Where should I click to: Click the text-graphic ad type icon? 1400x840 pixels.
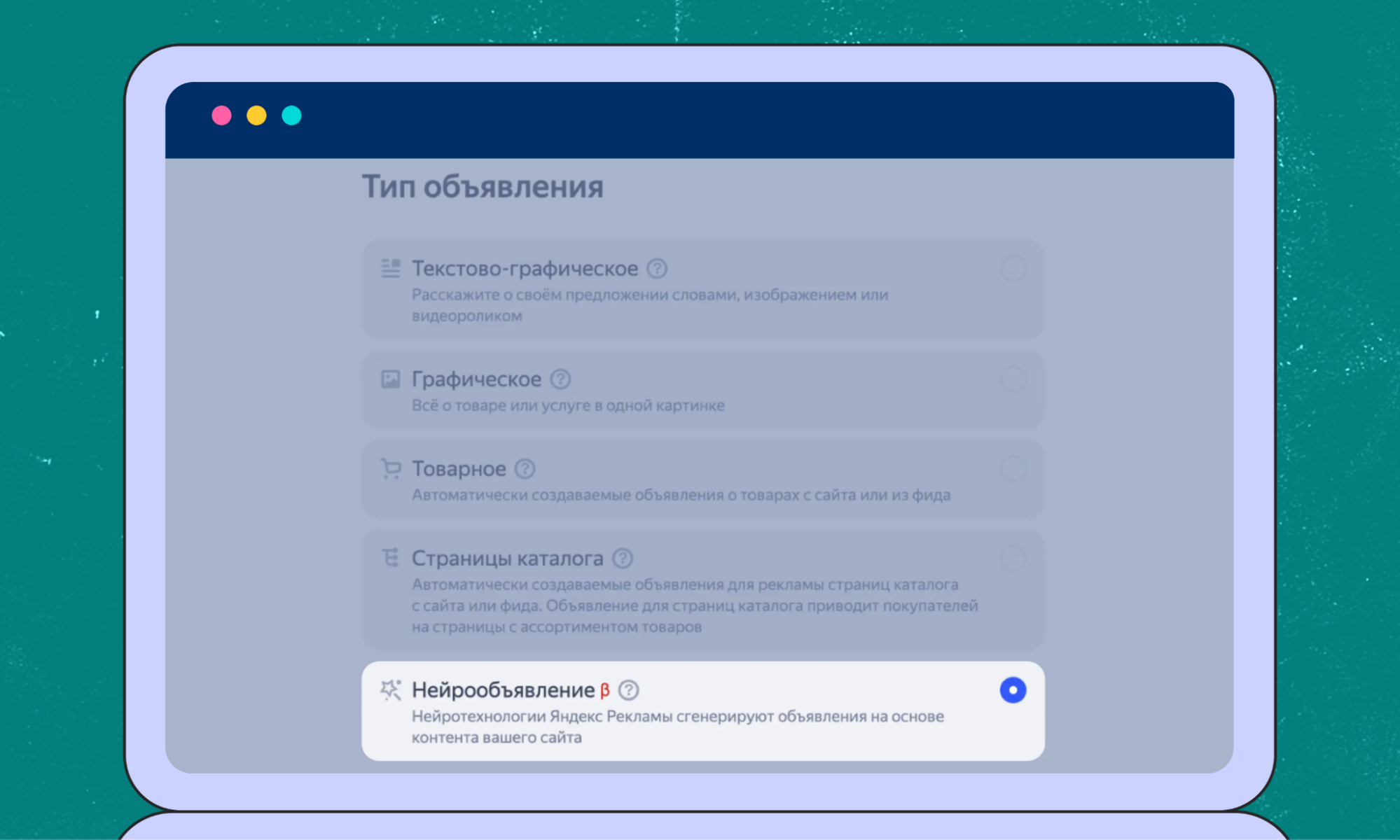390,268
